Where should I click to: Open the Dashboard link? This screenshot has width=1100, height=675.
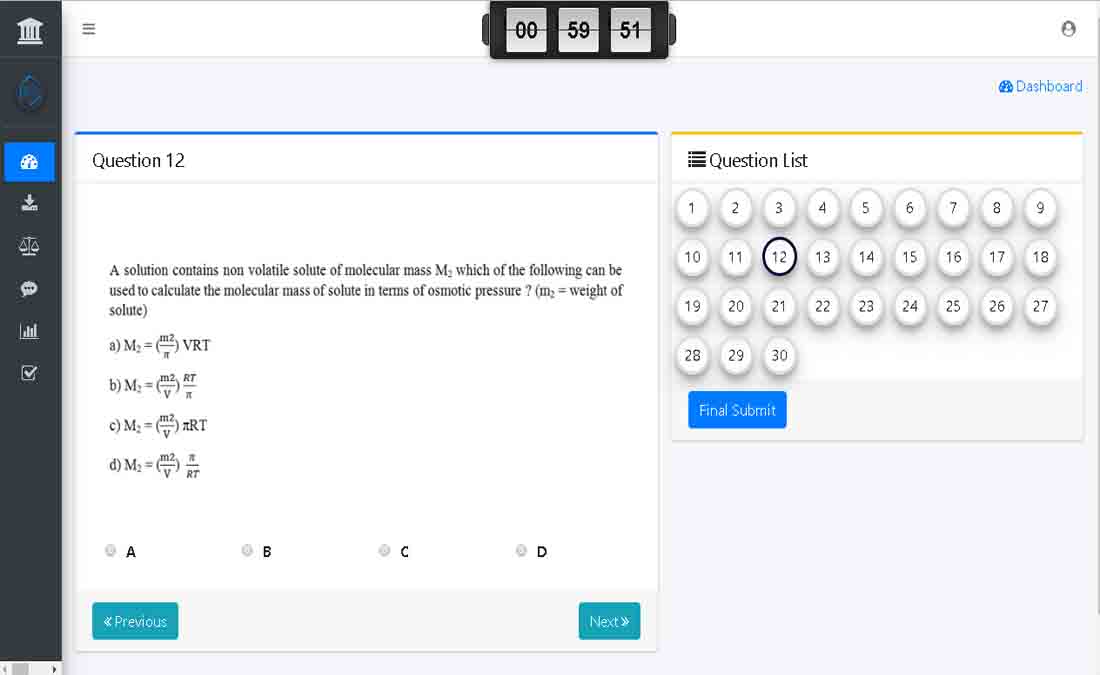[1040, 87]
